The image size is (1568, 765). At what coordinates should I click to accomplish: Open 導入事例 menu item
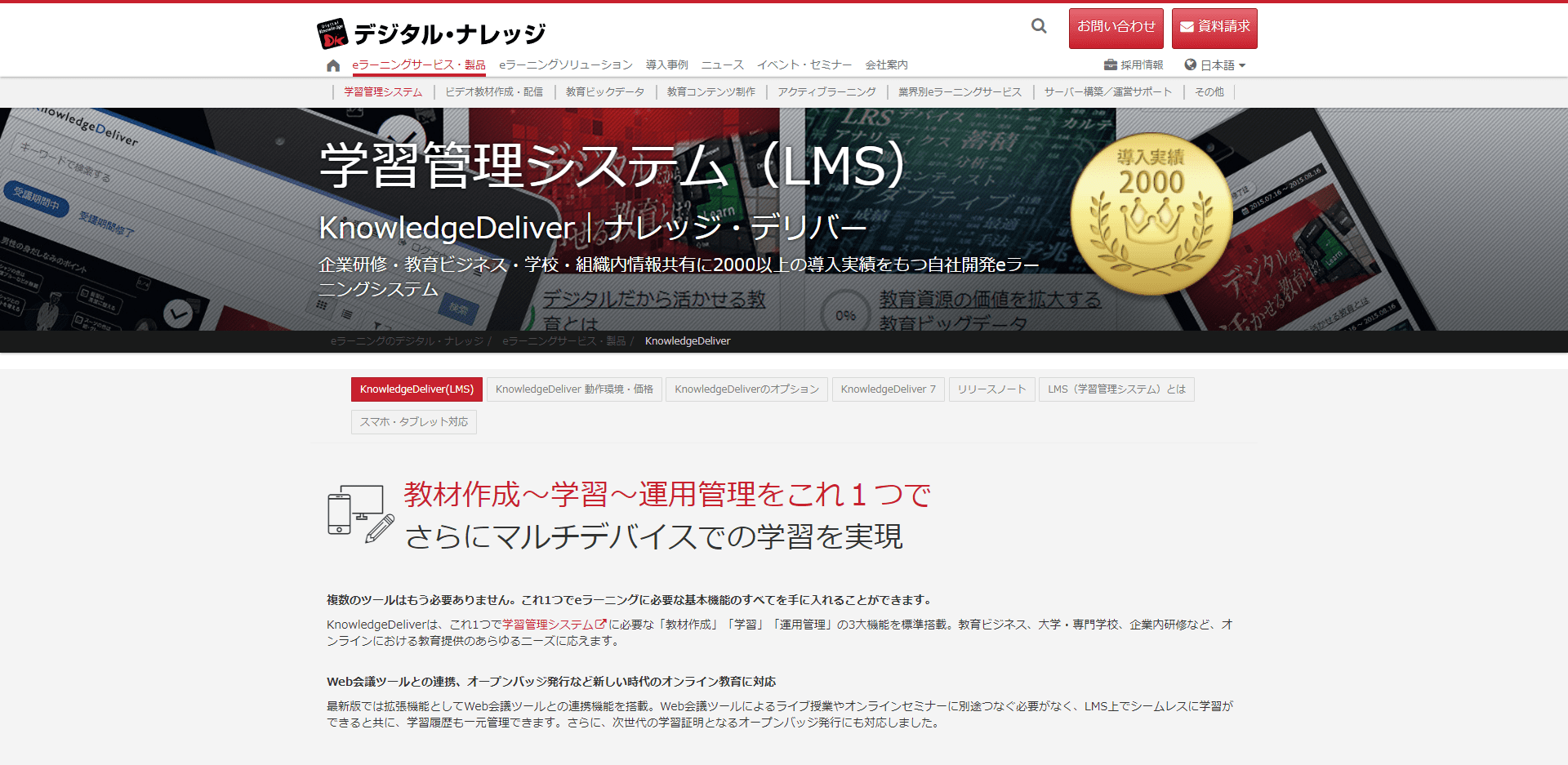click(667, 65)
